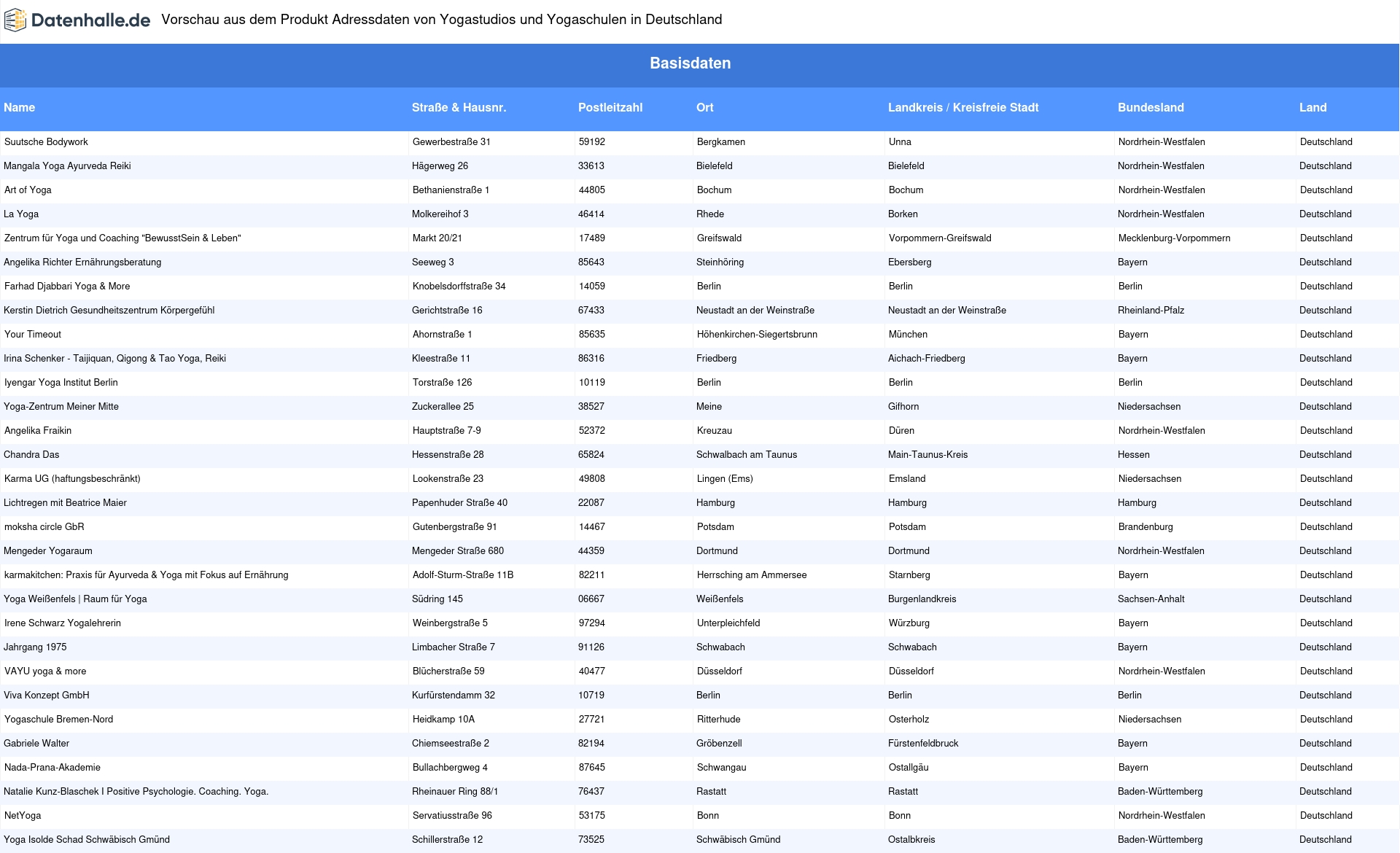
Task: Click the district Aichach-Friedberg
Action: pos(927,358)
